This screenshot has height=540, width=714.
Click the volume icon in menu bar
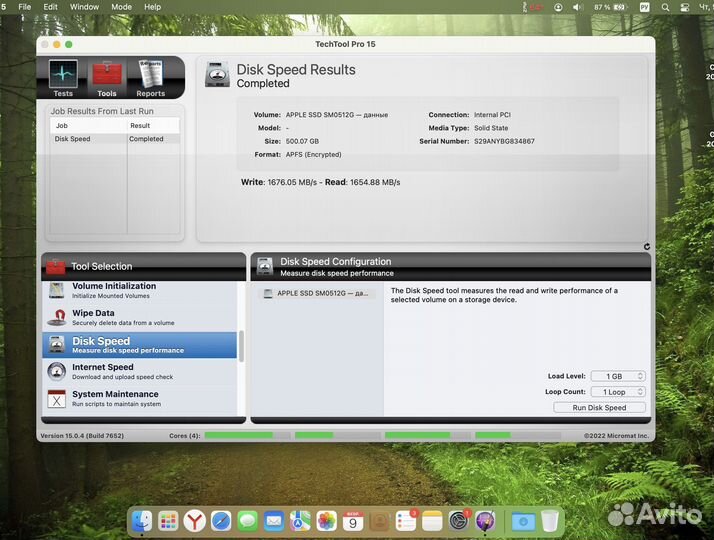click(577, 7)
